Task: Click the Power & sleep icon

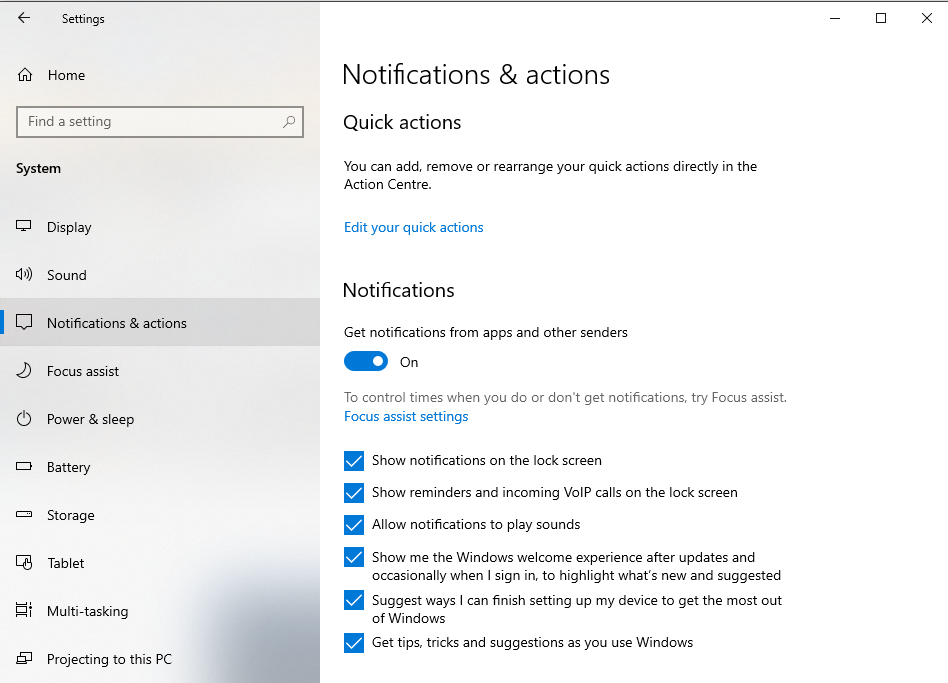Action: click(24, 418)
